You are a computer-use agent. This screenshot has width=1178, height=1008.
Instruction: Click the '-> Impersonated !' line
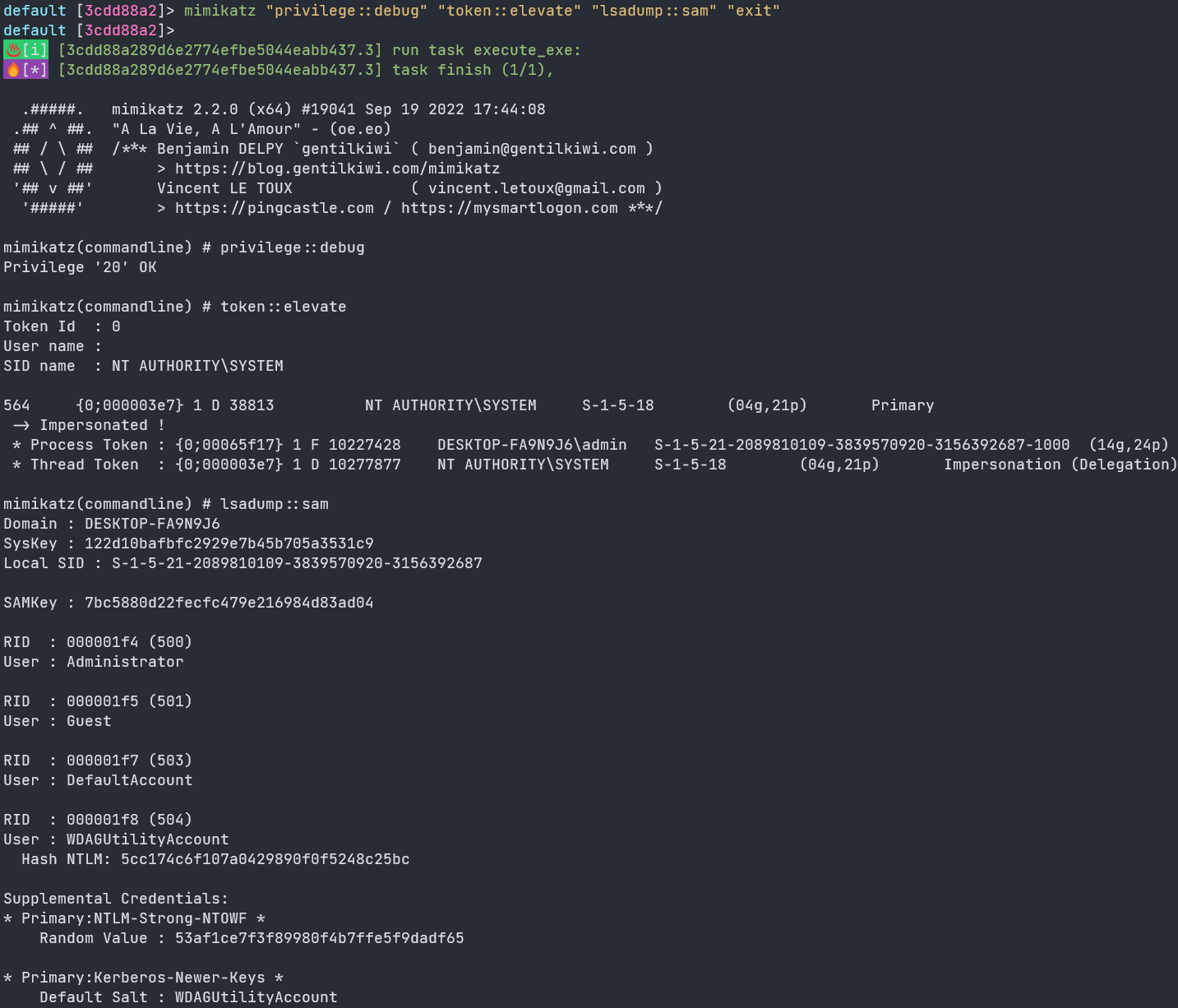tap(89, 425)
